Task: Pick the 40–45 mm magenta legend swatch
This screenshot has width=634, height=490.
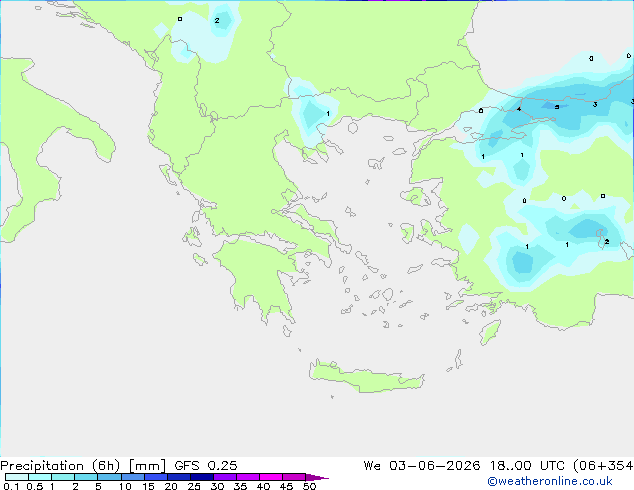Action: [x=271, y=477]
